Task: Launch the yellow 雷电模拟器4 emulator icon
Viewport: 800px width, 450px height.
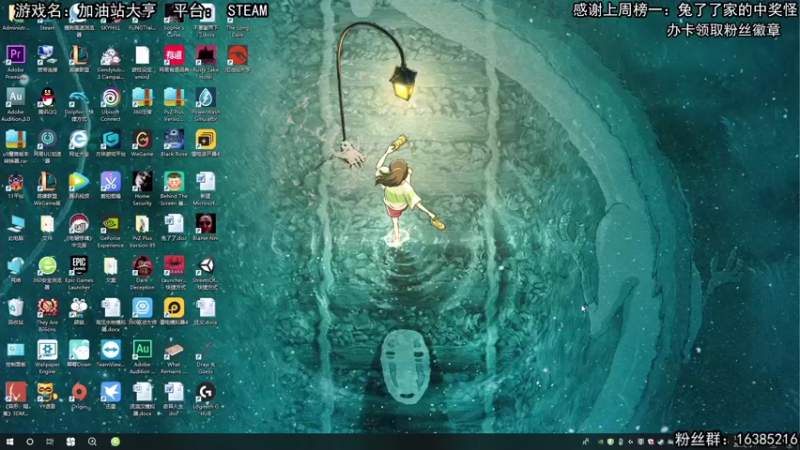Action: (x=173, y=308)
